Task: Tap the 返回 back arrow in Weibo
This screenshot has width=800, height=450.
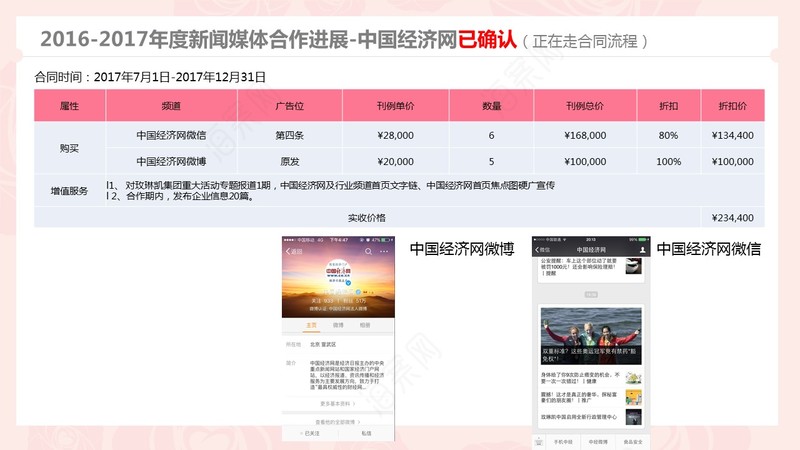Action: tap(294, 252)
